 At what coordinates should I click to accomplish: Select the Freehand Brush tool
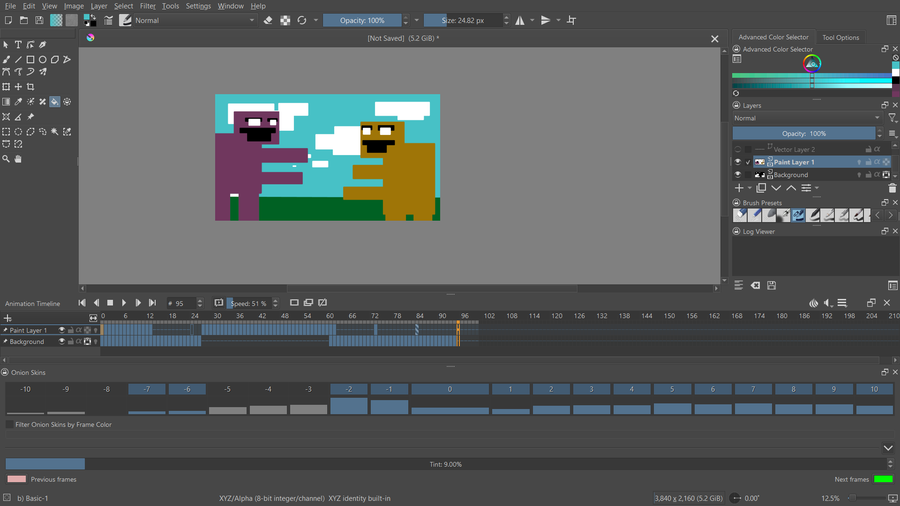(x=6, y=59)
